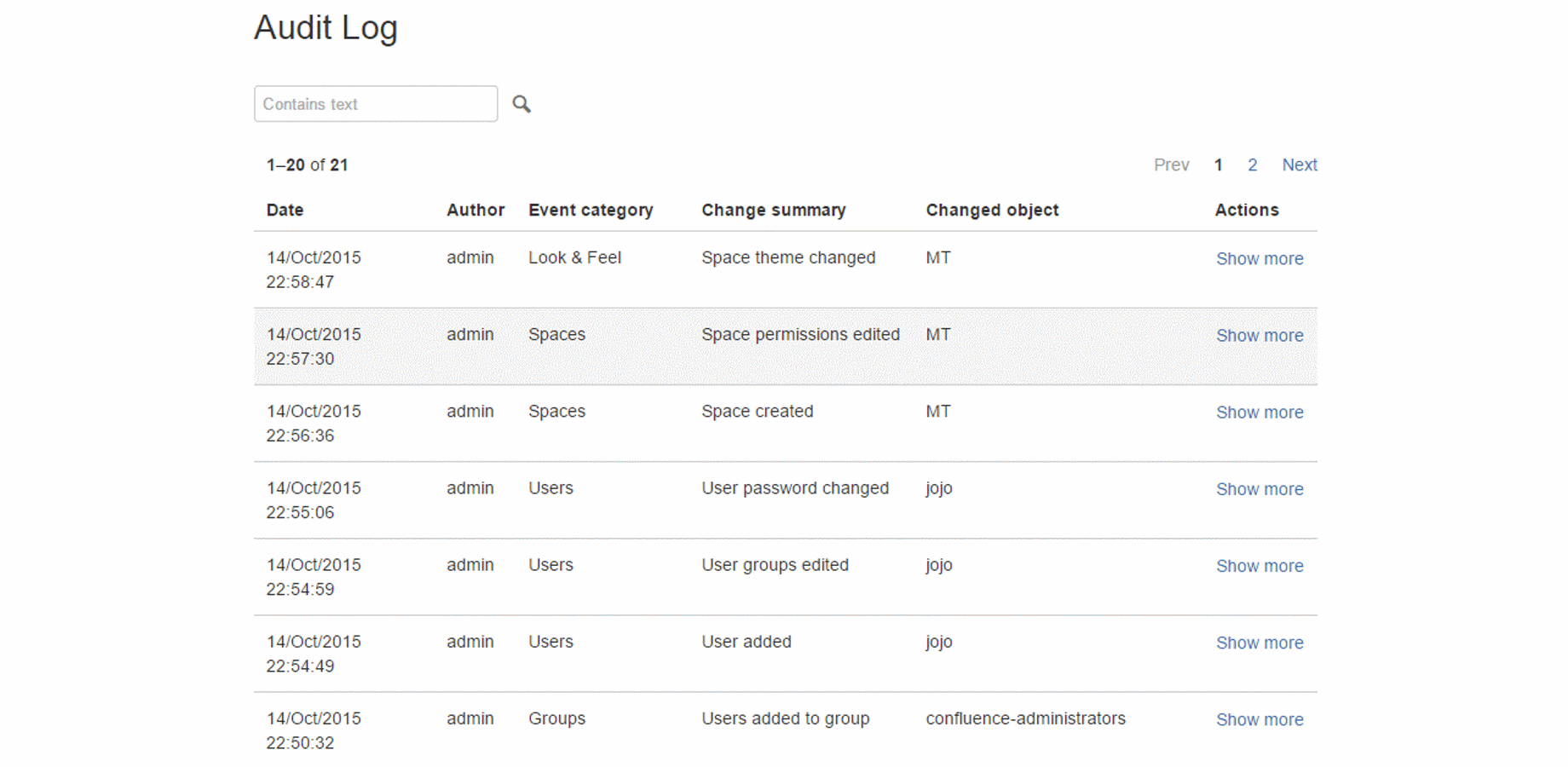The image size is (1568, 767).
Task: Click the Next pagination link
Action: coord(1299,165)
